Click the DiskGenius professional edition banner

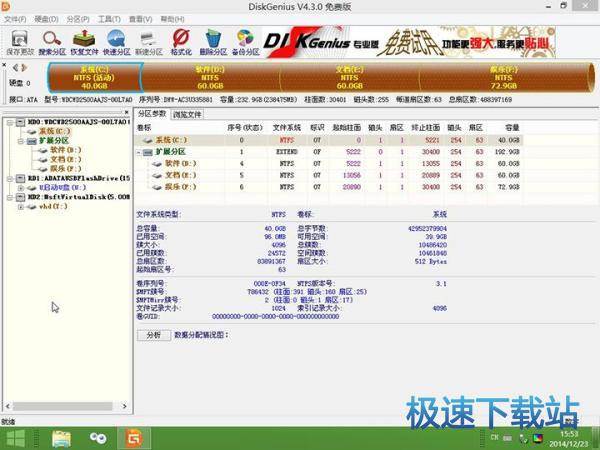409,42
